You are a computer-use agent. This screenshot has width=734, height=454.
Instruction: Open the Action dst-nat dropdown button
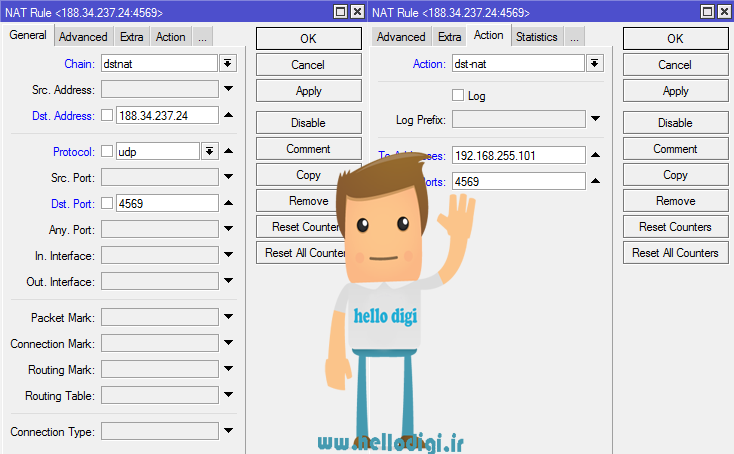click(x=595, y=63)
